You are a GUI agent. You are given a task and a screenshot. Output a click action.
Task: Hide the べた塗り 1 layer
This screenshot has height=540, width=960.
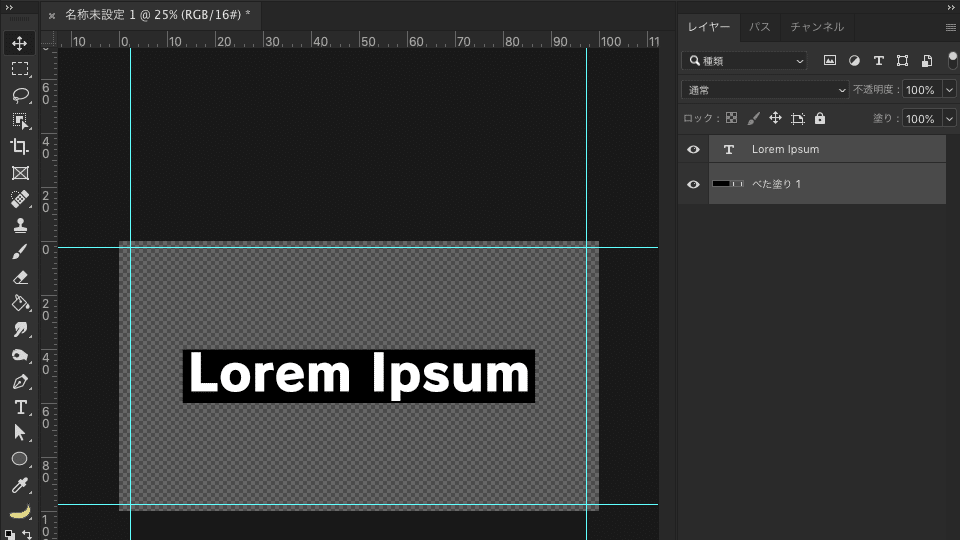(693, 184)
